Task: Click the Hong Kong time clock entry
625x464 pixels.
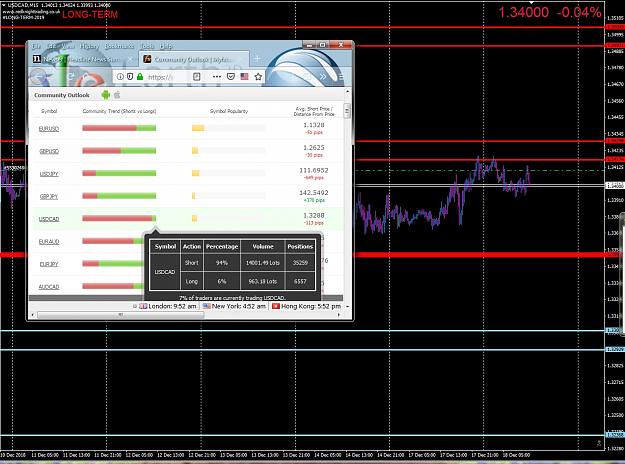Action: coord(307,306)
